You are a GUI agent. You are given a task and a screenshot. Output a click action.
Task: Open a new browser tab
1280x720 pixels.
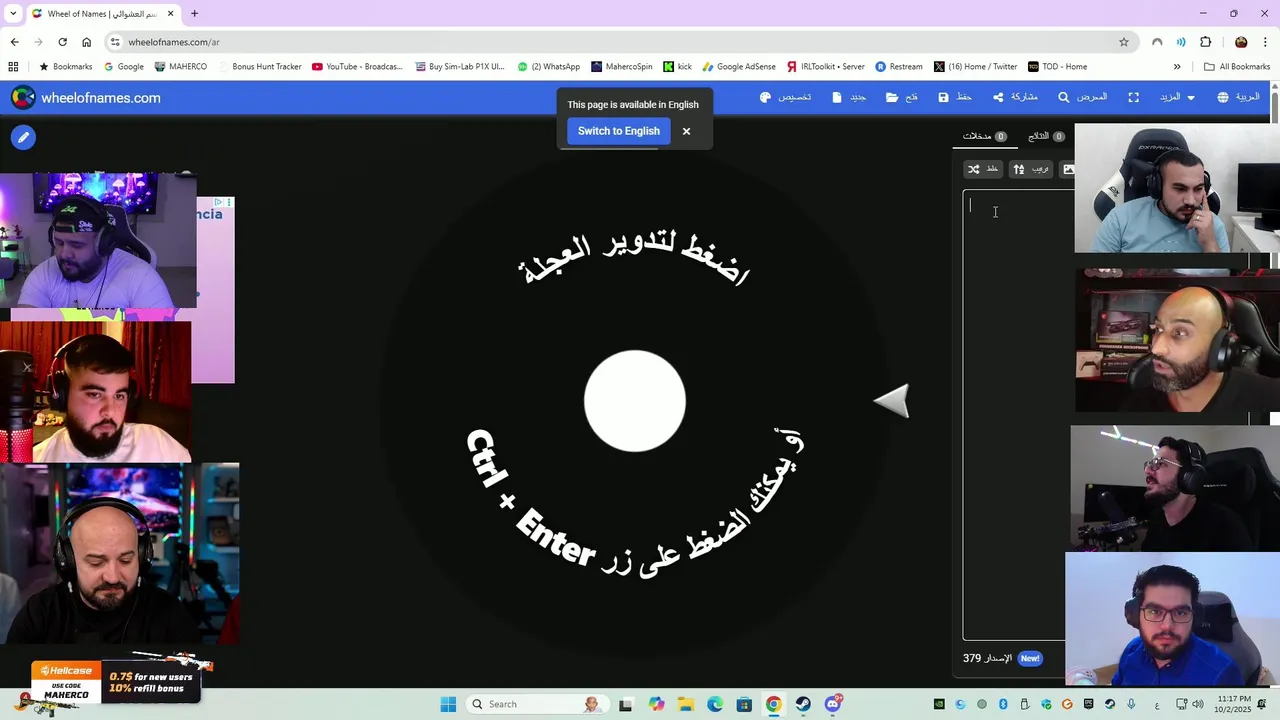coord(194,14)
